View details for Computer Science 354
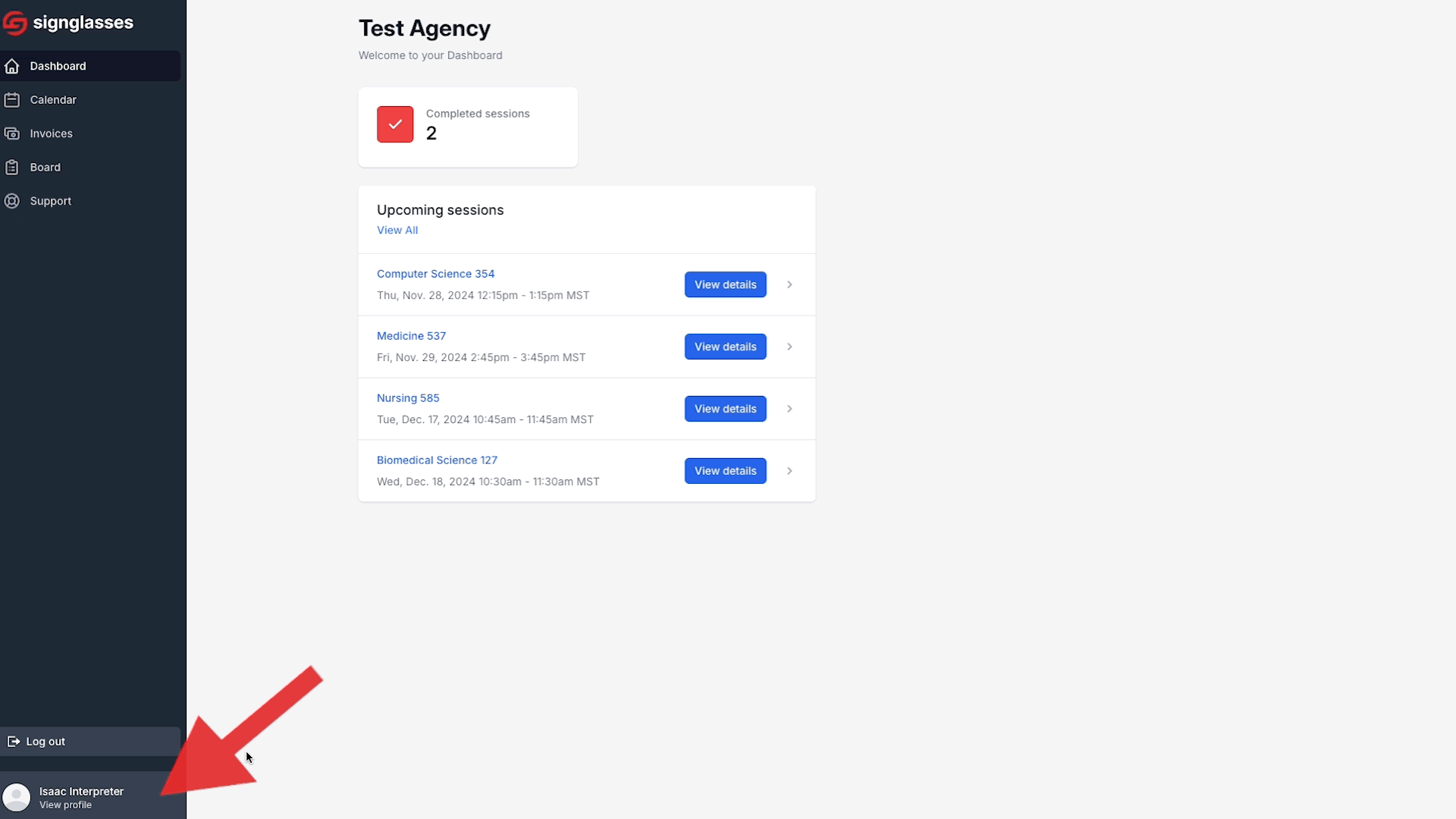Image resolution: width=1456 pixels, height=819 pixels. (x=725, y=284)
